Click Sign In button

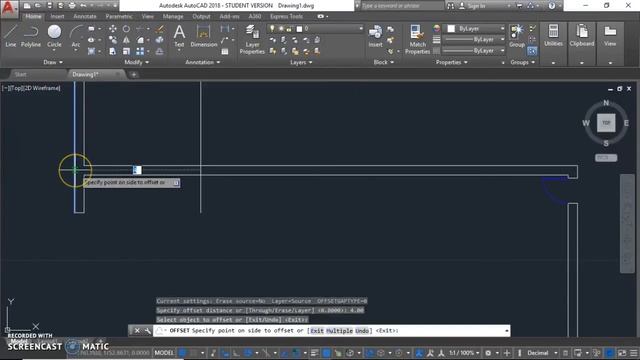pos(473,6)
